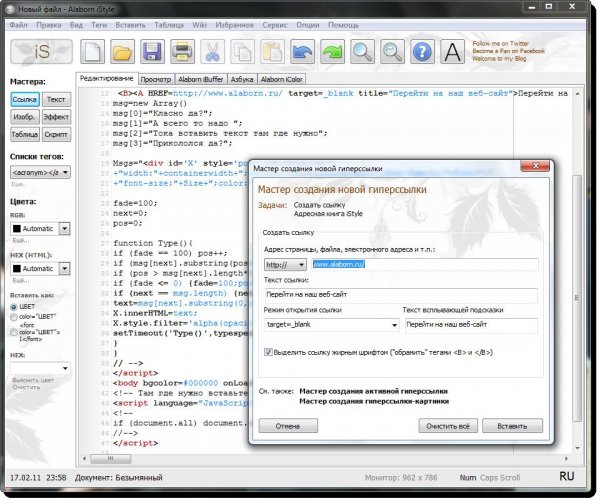Viewport: 600px width, 501px height.
Task: Open the Файл menu
Action: pyautogui.click(x=18, y=25)
